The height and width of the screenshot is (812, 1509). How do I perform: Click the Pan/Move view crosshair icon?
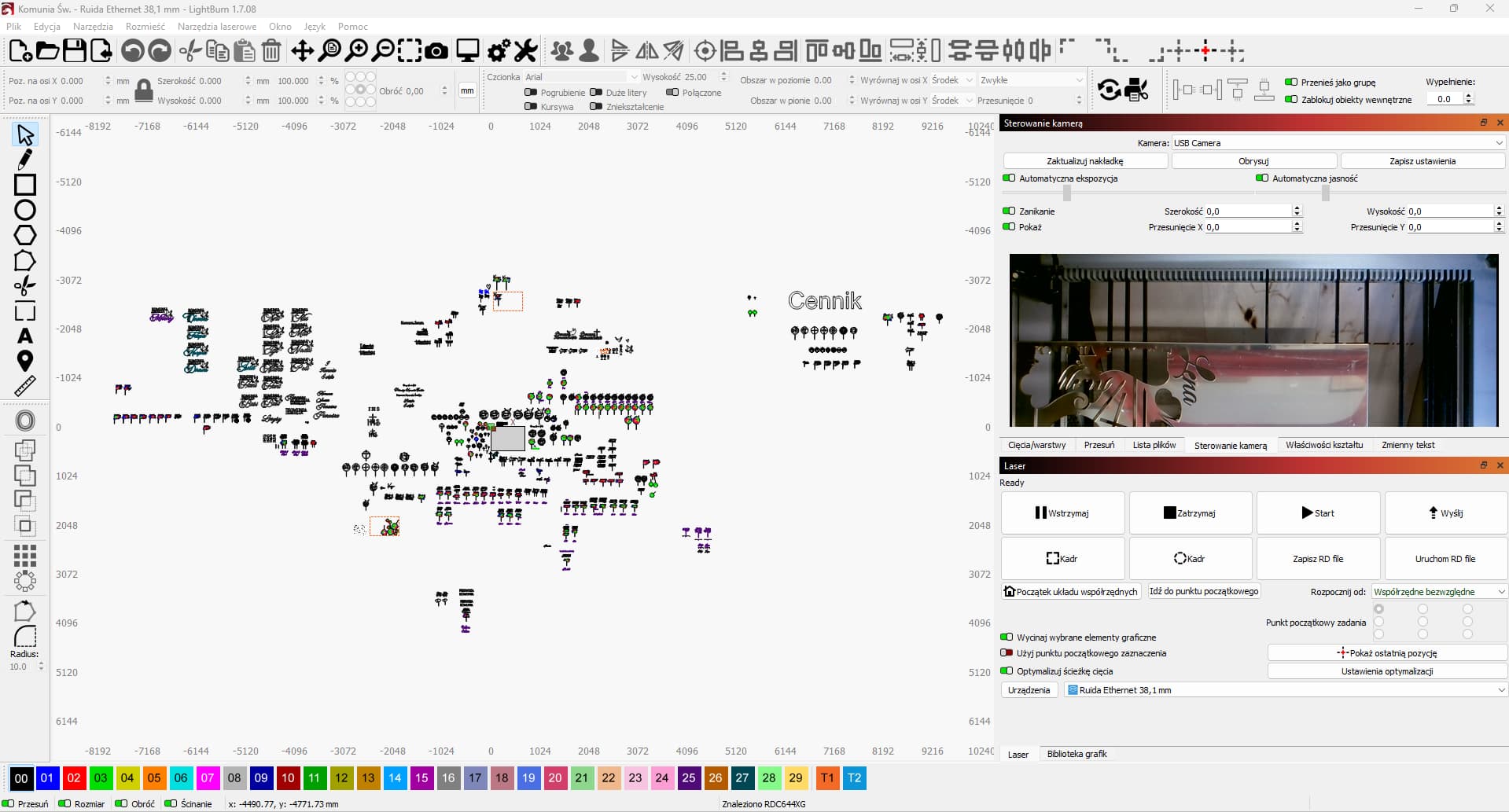click(x=303, y=51)
